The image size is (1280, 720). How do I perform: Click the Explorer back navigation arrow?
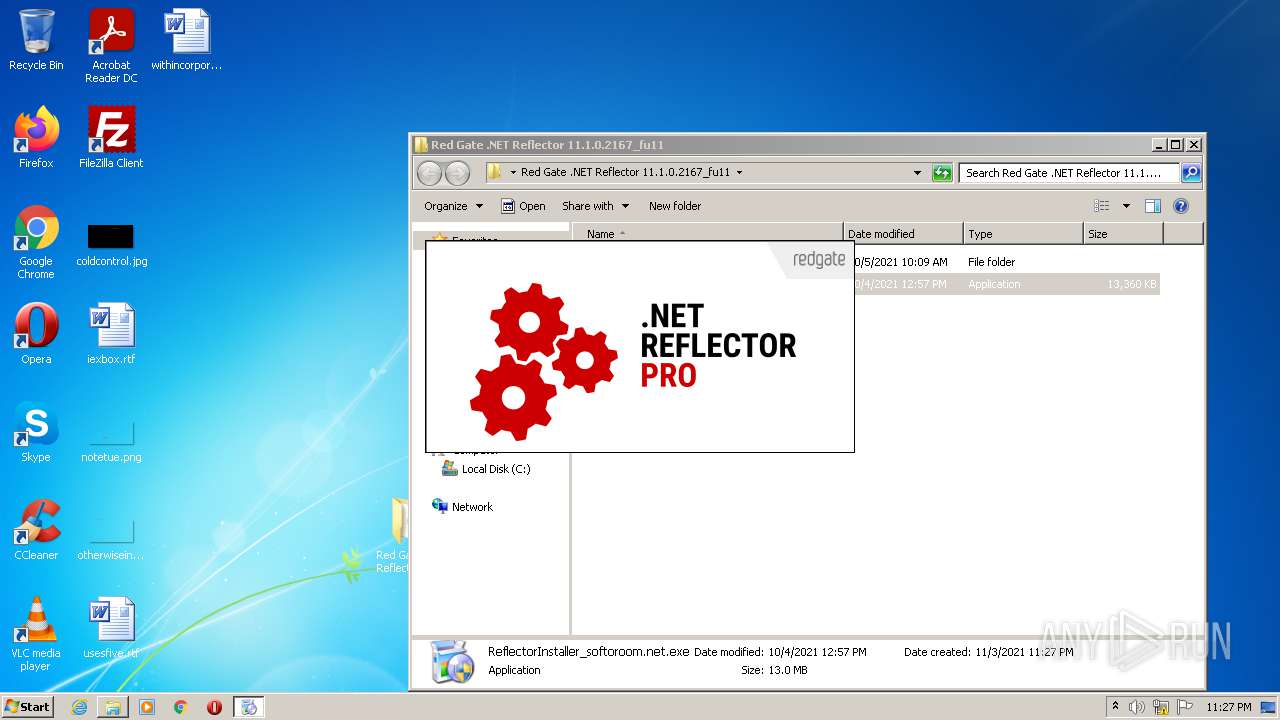[429, 173]
